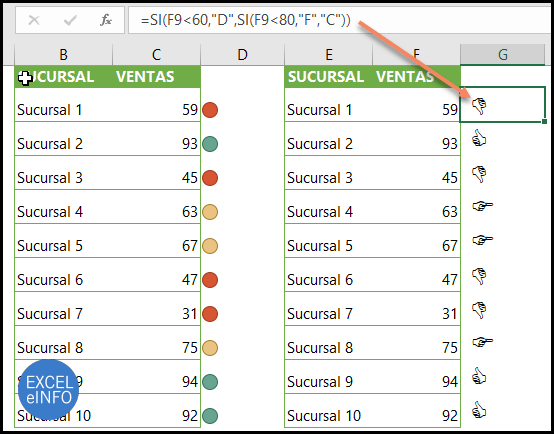Select the thumbs-down icon beside Sucursal 7
Screen dimensions: 554x434
tap(479, 310)
